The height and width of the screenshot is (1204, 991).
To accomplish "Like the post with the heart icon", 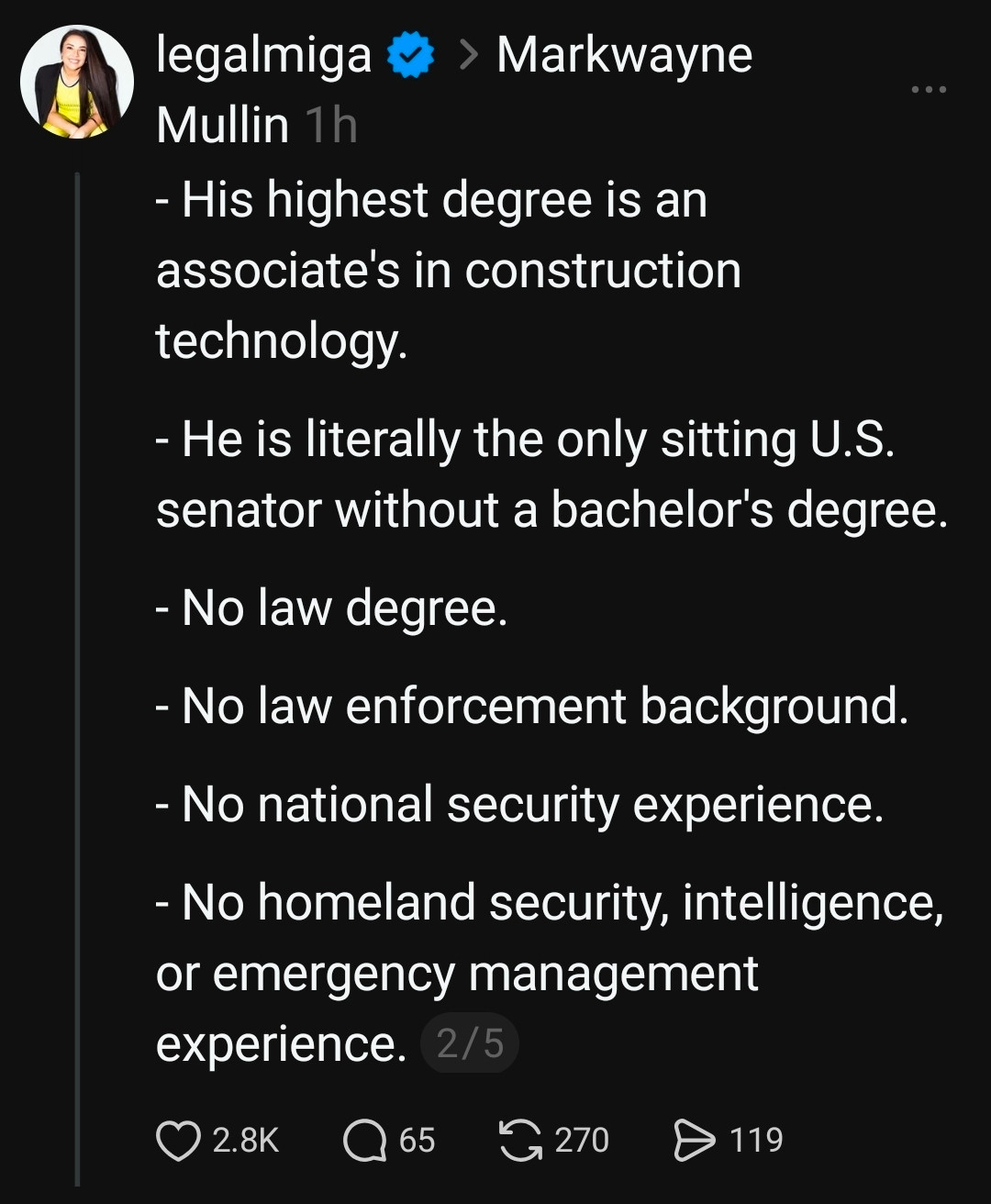I will point(178,1141).
